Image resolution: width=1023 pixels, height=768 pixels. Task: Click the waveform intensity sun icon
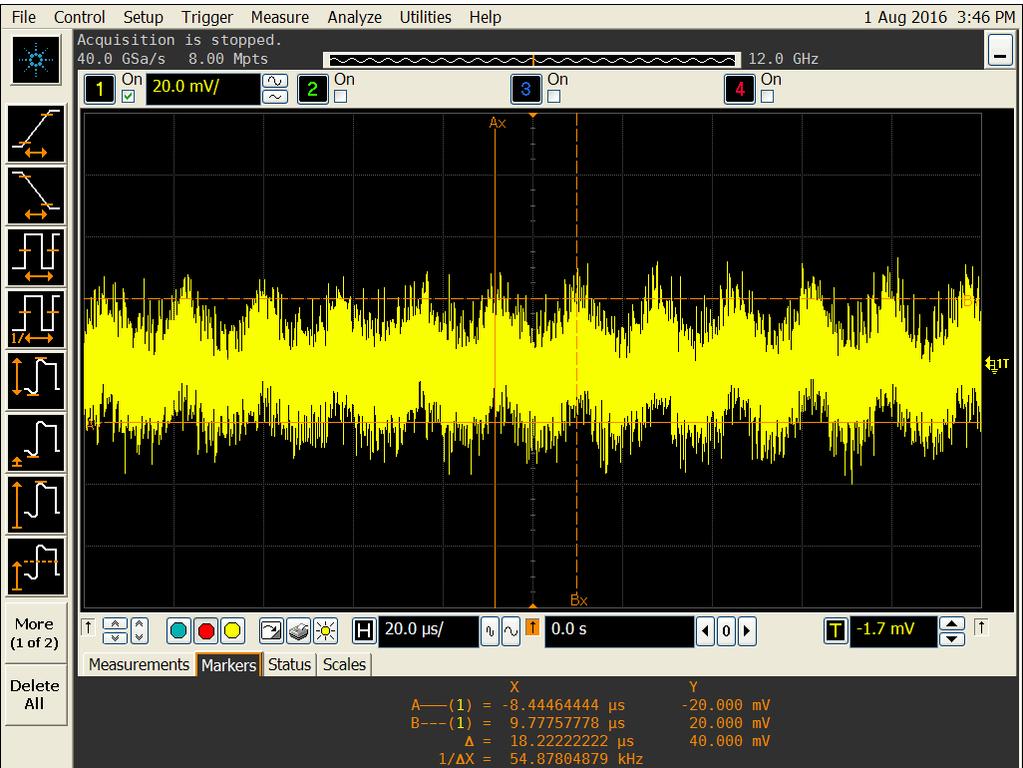pos(325,631)
